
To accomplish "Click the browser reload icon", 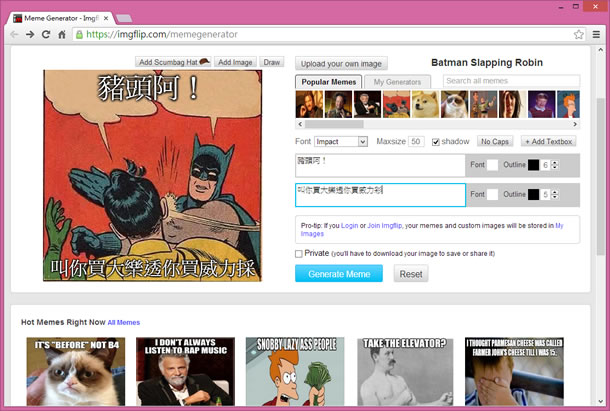I will click(x=46, y=34).
